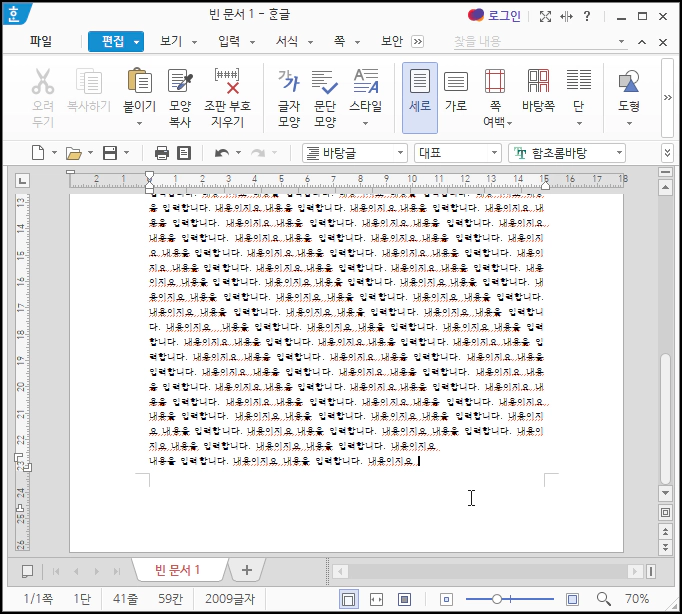
Task: Click the Paste (붙이기) clipboard icon
Action: tap(139, 81)
